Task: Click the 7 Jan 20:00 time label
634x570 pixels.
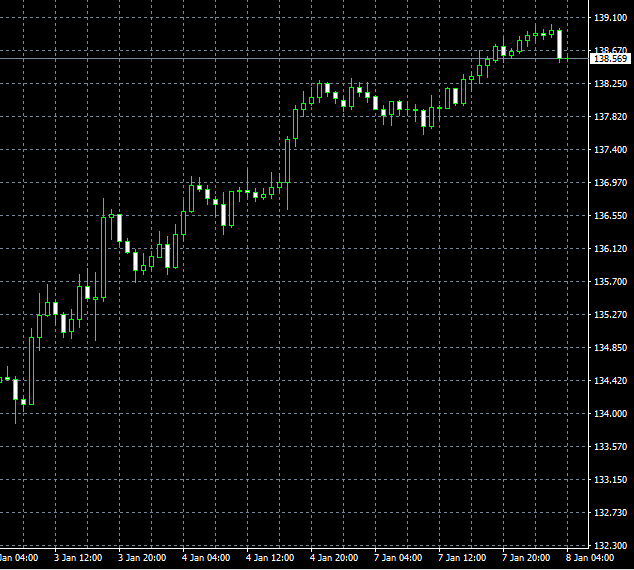Action: coord(526,558)
